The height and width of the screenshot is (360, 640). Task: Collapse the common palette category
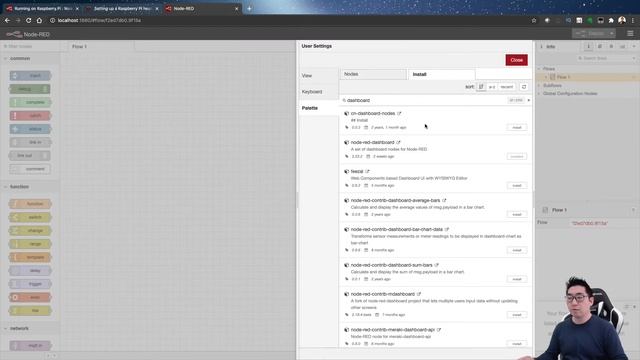pos(6,59)
